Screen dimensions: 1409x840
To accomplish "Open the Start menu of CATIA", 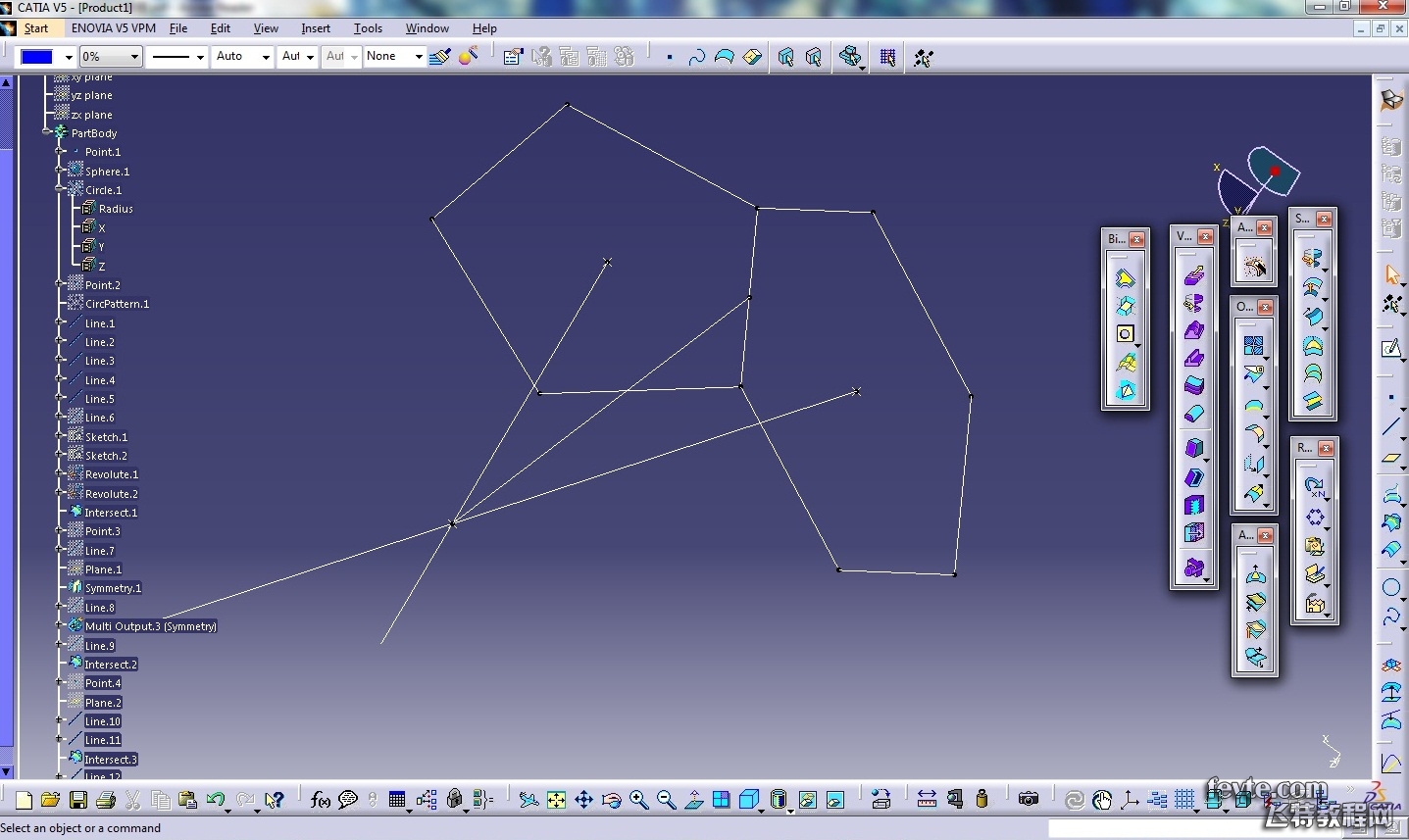I will [x=36, y=28].
